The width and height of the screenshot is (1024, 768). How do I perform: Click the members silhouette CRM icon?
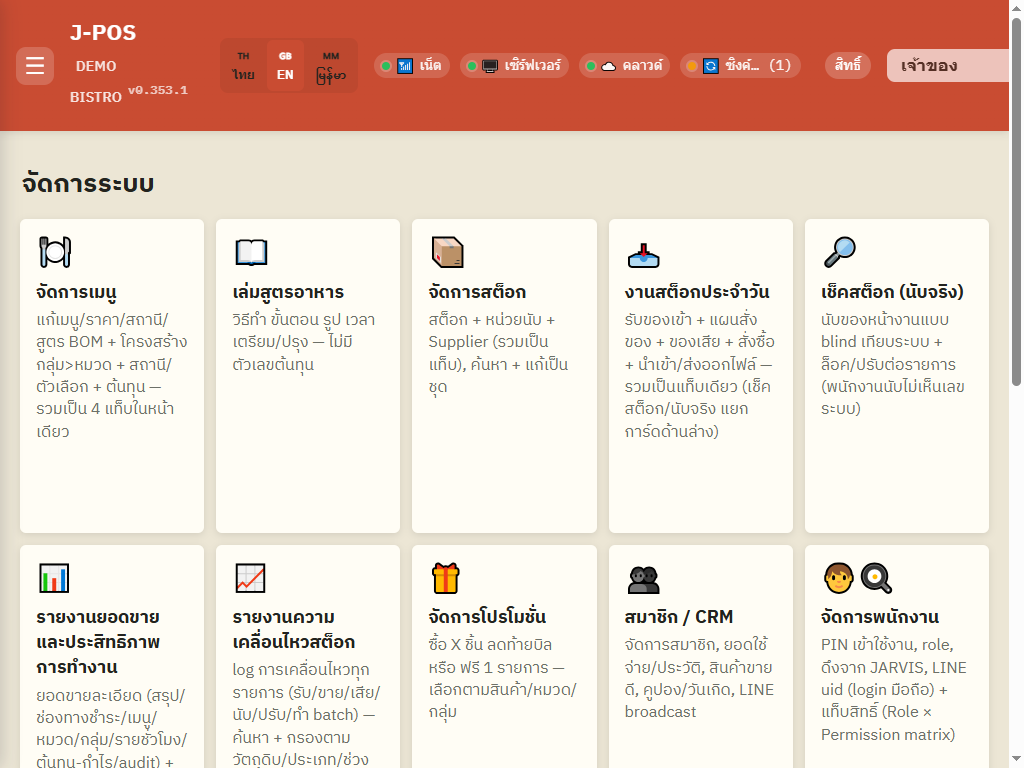coord(643,579)
